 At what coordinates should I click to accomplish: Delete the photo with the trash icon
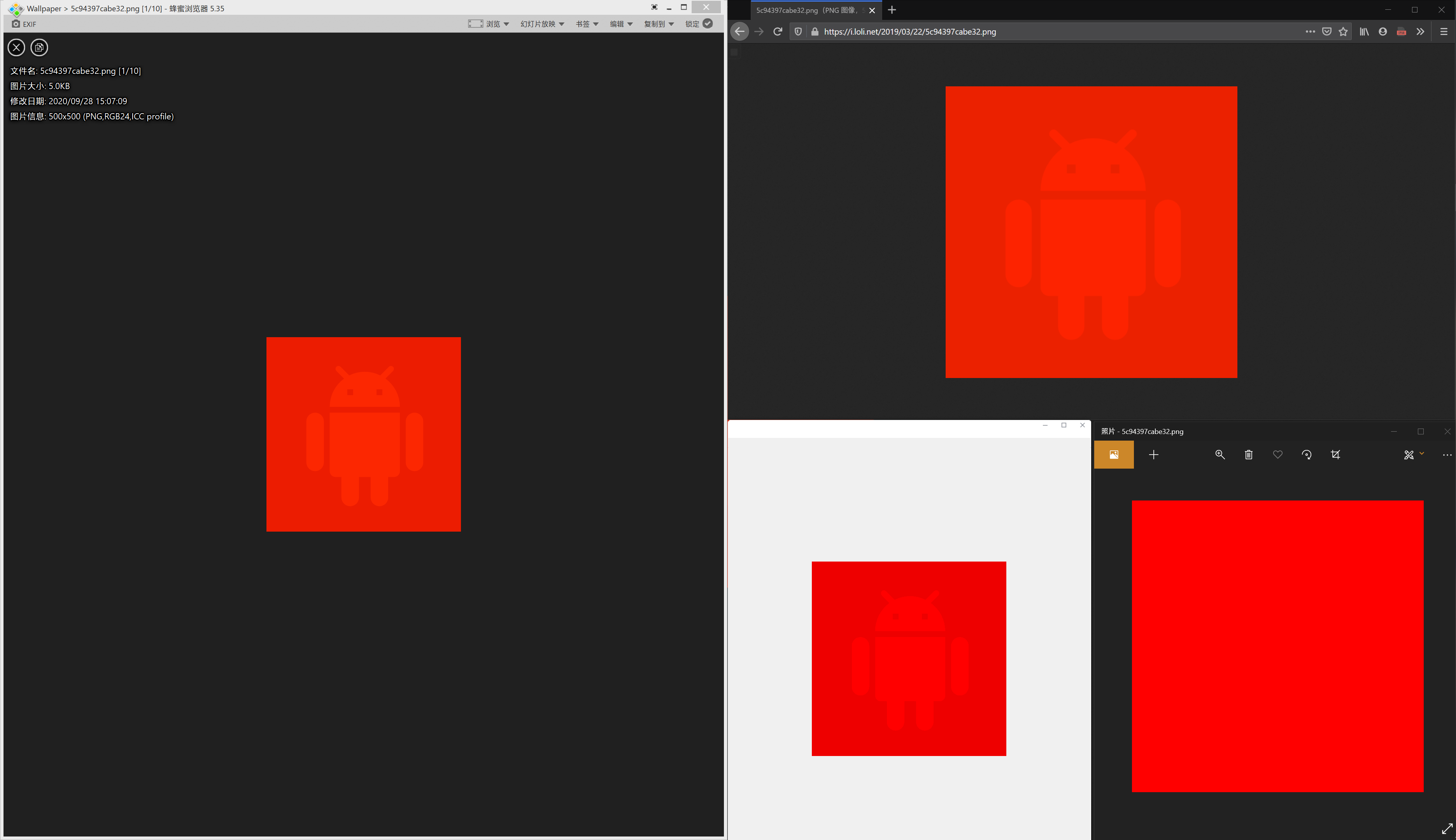(x=1249, y=455)
